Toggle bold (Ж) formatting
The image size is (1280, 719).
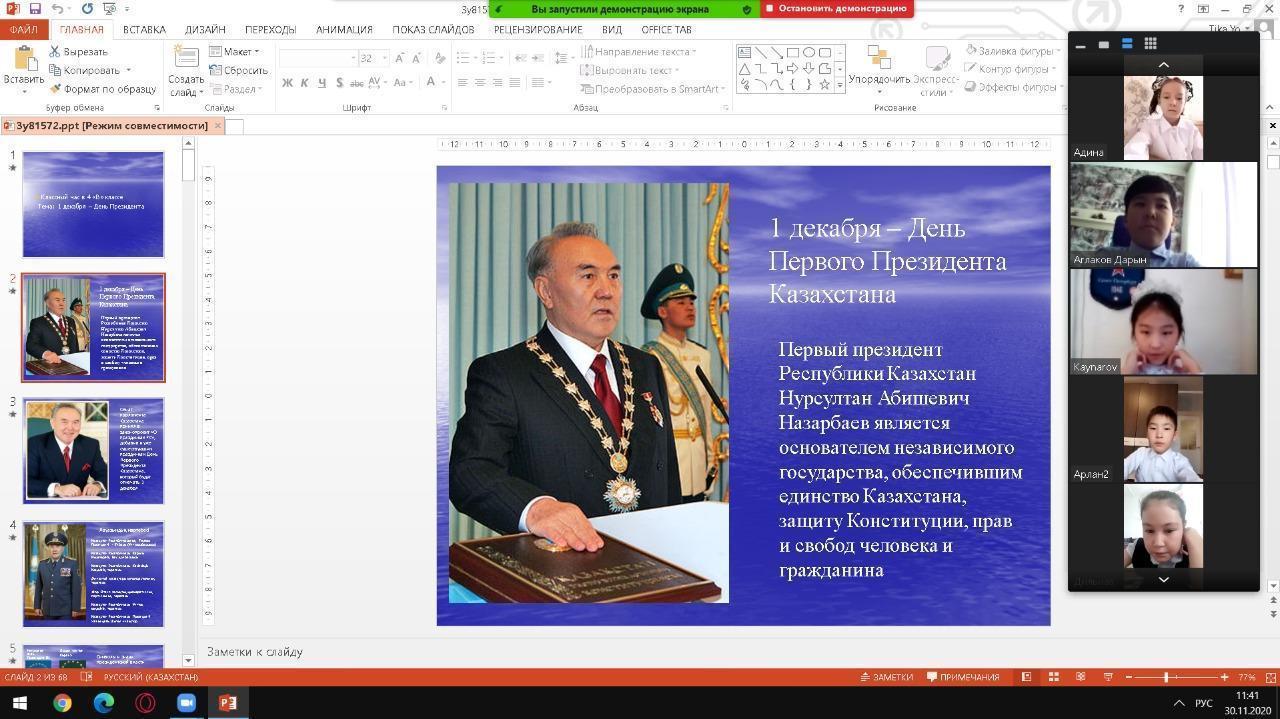(x=288, y=83)
